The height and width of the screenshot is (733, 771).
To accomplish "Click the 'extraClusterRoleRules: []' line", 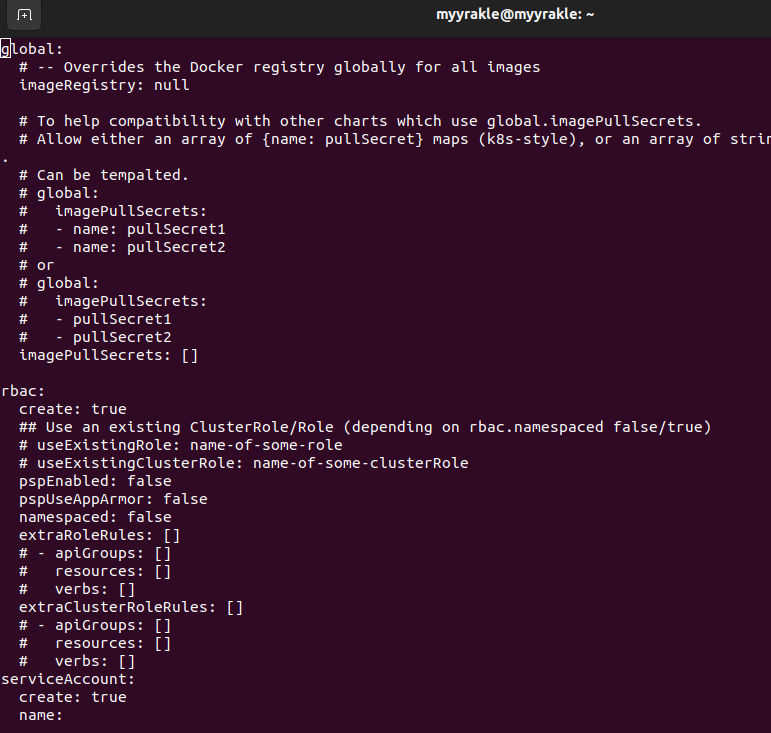I will [x=131, y=607].
